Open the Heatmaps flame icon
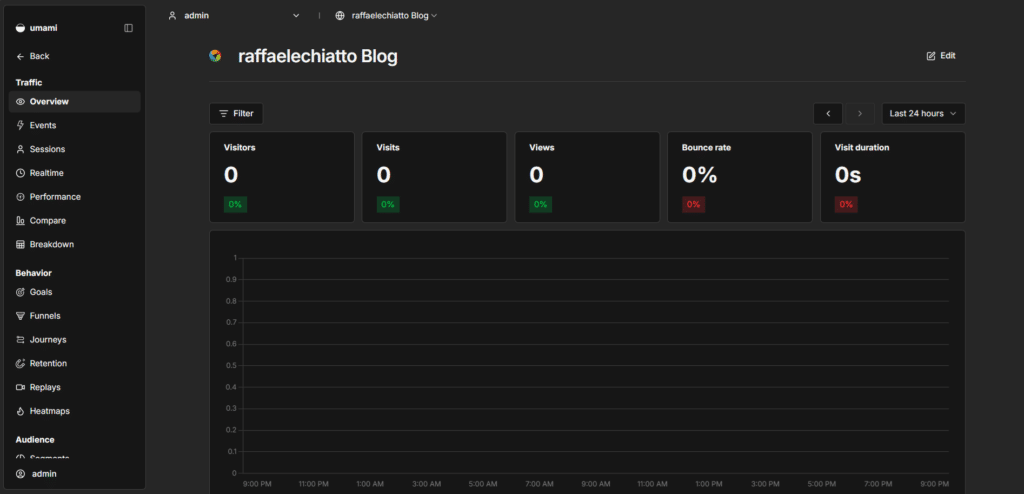This screenshot has width=1024, height=494. coord(20,411)
